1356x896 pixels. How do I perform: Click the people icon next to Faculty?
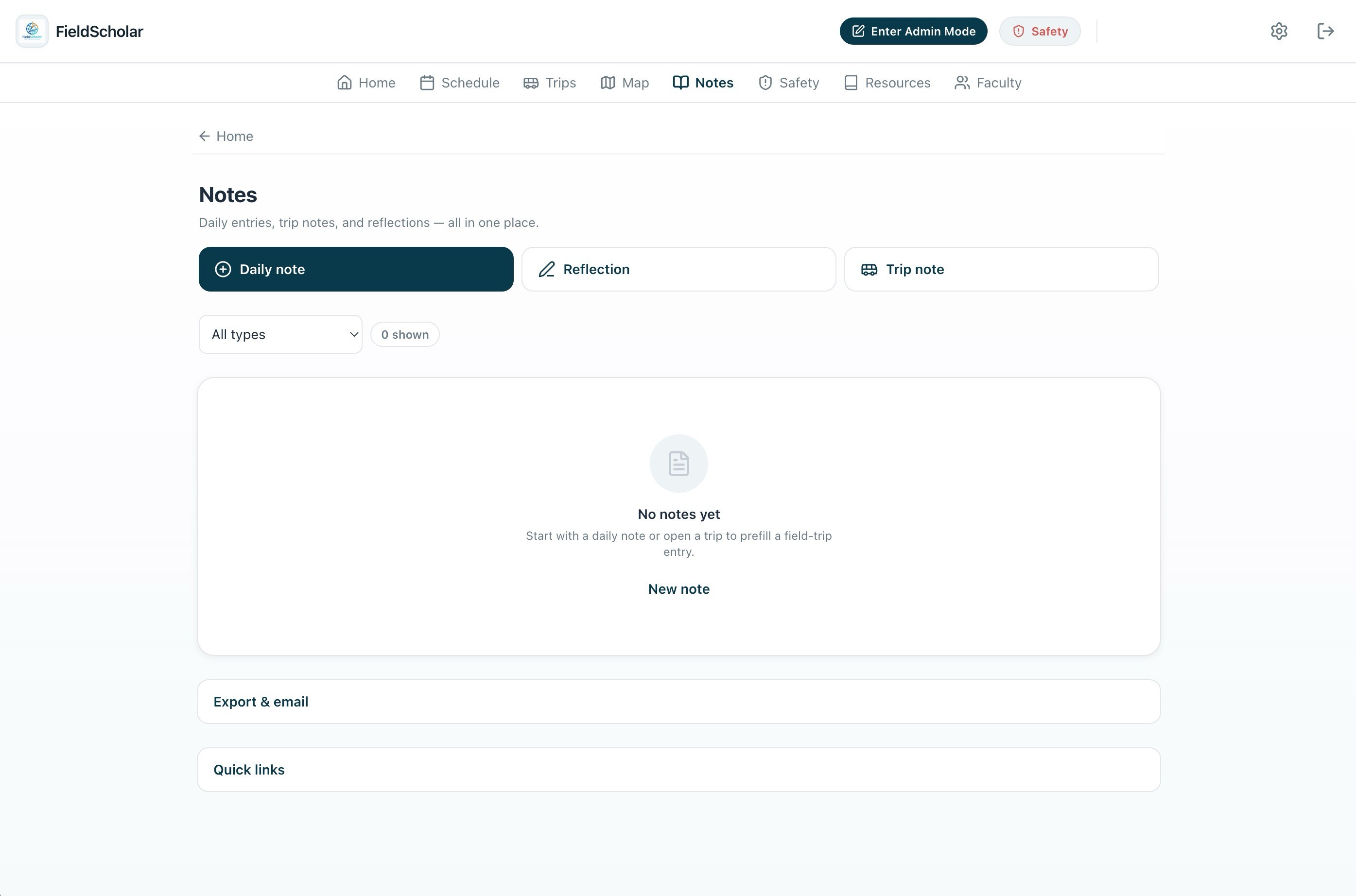pos(962,83)
